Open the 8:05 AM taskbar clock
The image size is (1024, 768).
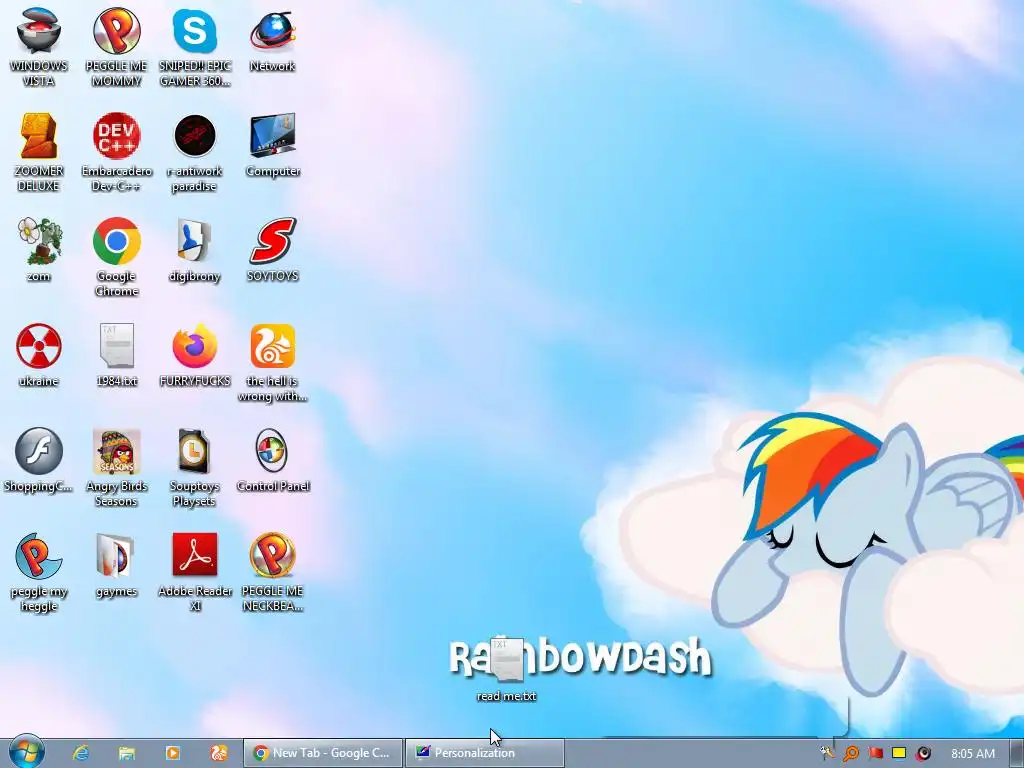click(973, 754)
